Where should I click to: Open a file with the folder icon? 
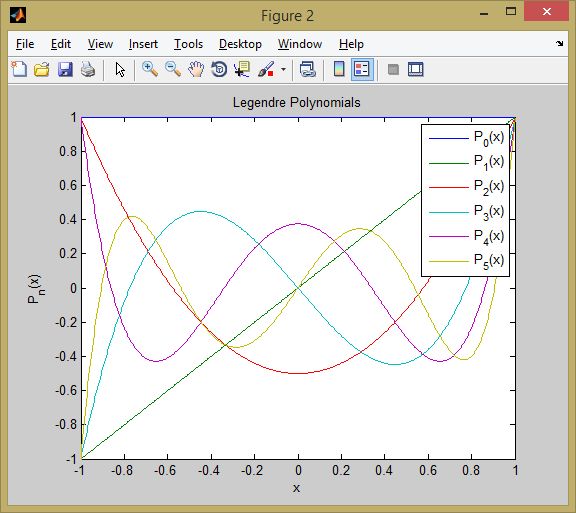coord(42,69)
